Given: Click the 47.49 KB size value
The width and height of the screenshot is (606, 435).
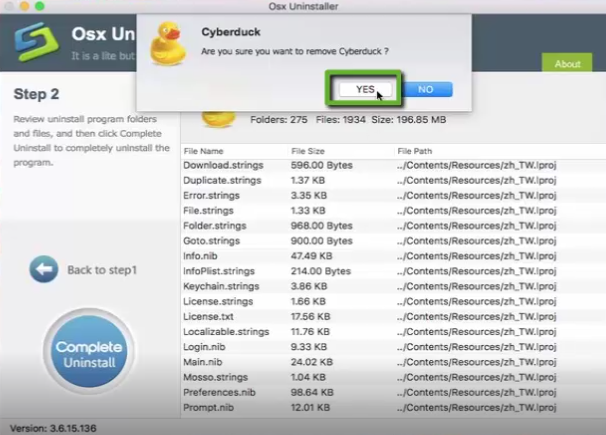Looking at the screenshot, I should [312, 256].
